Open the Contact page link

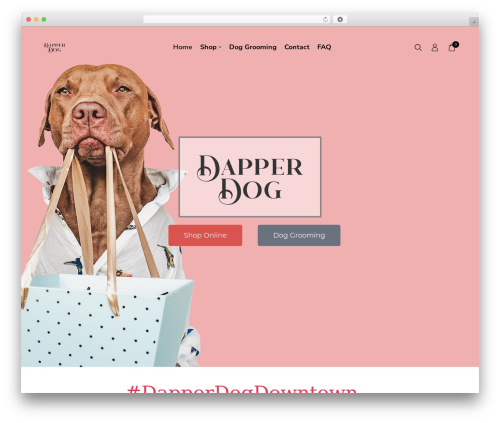coord(297,47)
